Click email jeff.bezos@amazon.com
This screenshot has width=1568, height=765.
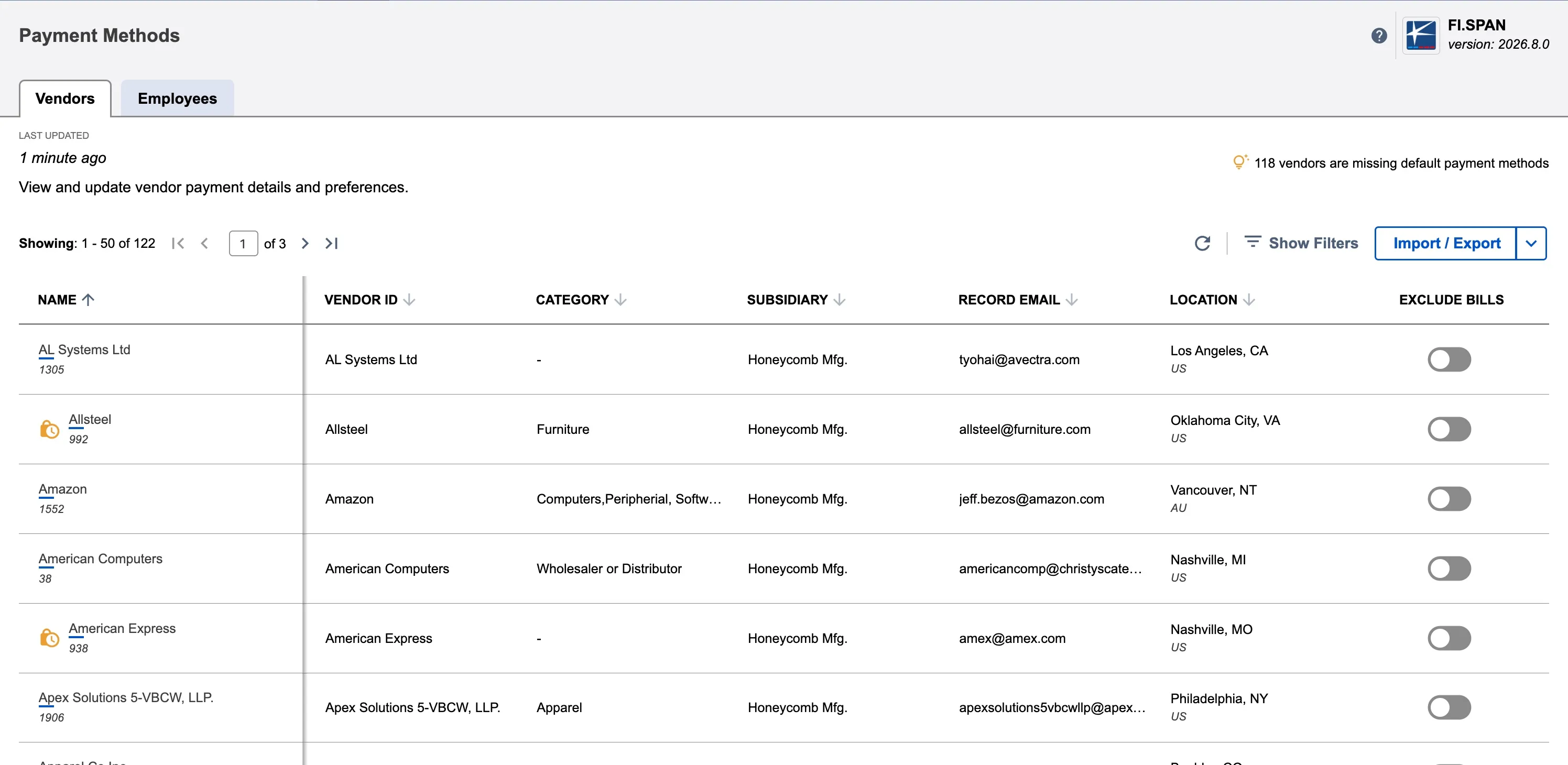pyautogui.click(x=1031, y=499)
